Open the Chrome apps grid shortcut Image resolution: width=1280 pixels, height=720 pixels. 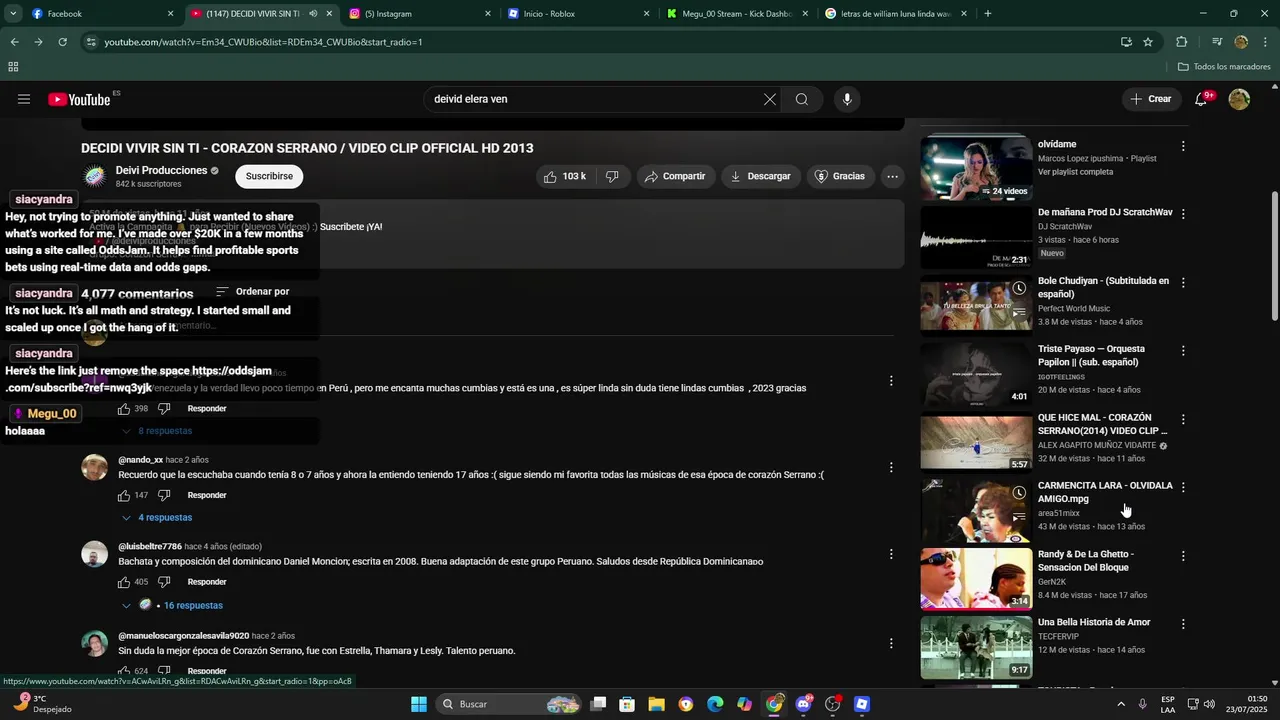coord(13,67)
